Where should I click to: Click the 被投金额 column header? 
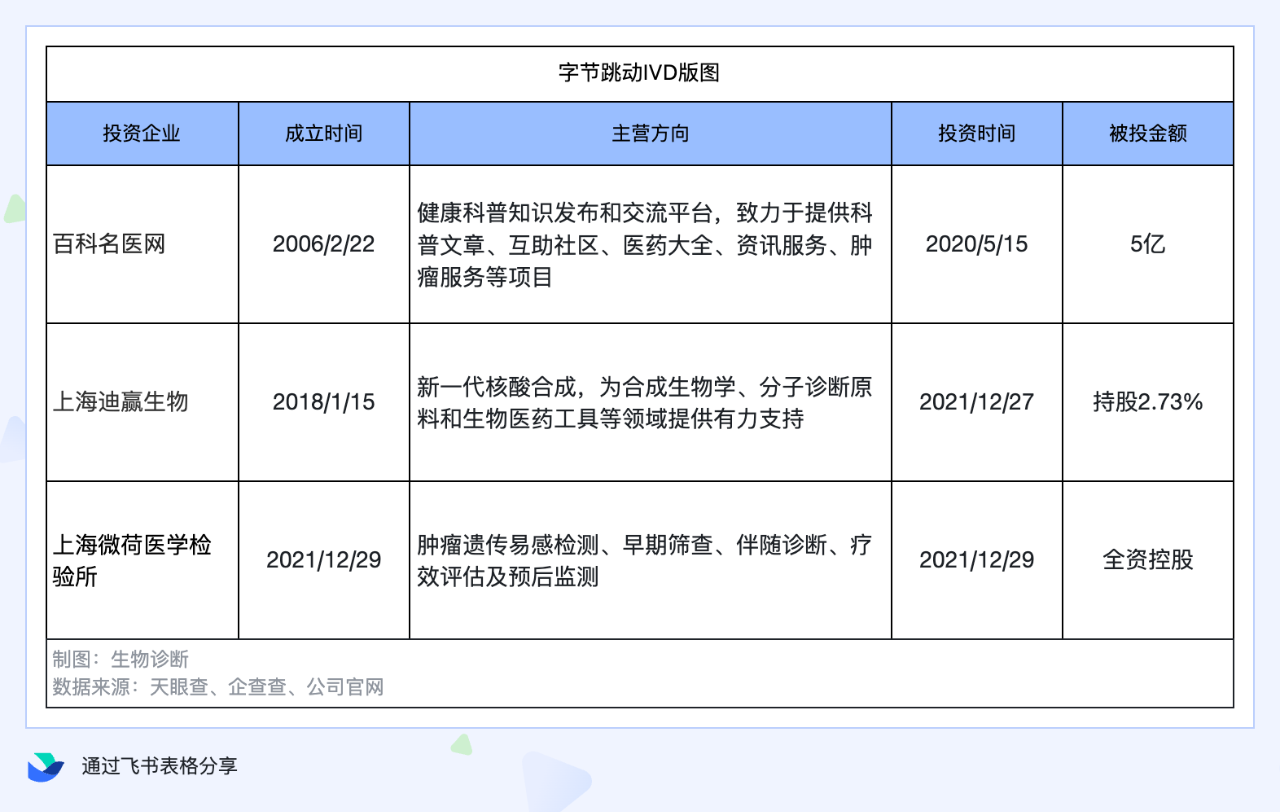[x=1147, y=133]
